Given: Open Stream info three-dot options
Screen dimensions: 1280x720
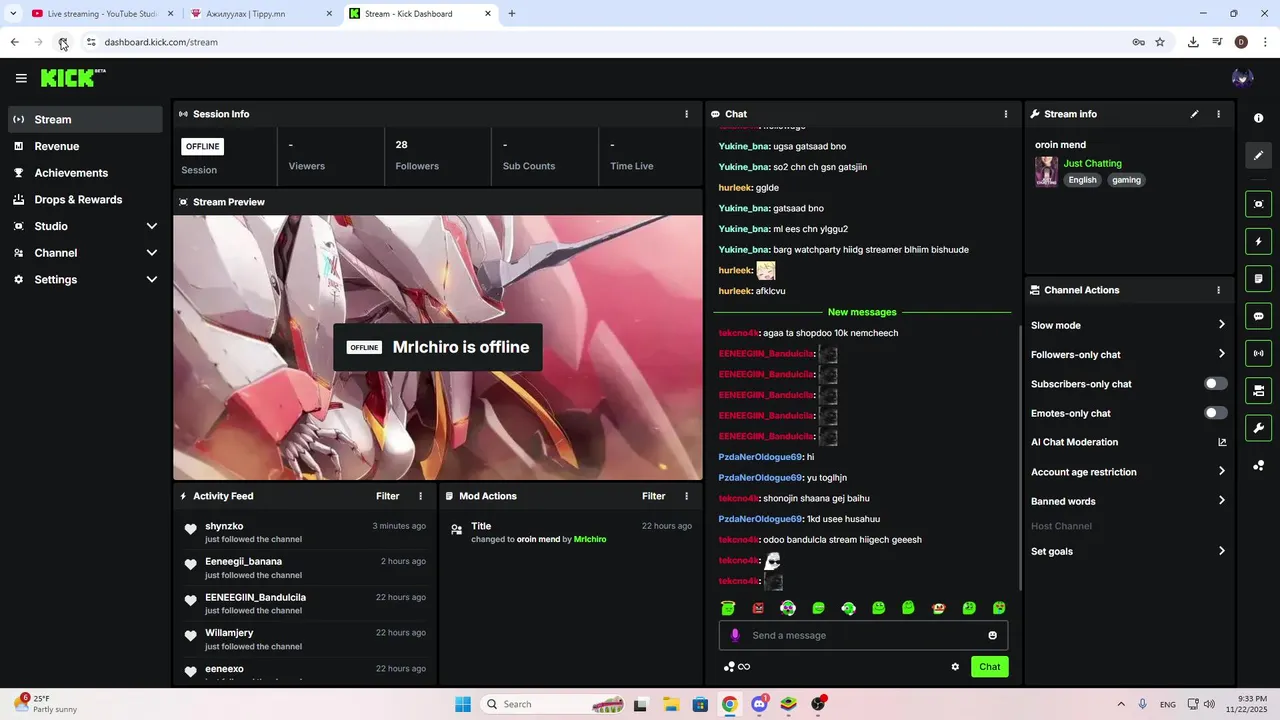Looking at the screenshot, I should tap(1218, 114).
